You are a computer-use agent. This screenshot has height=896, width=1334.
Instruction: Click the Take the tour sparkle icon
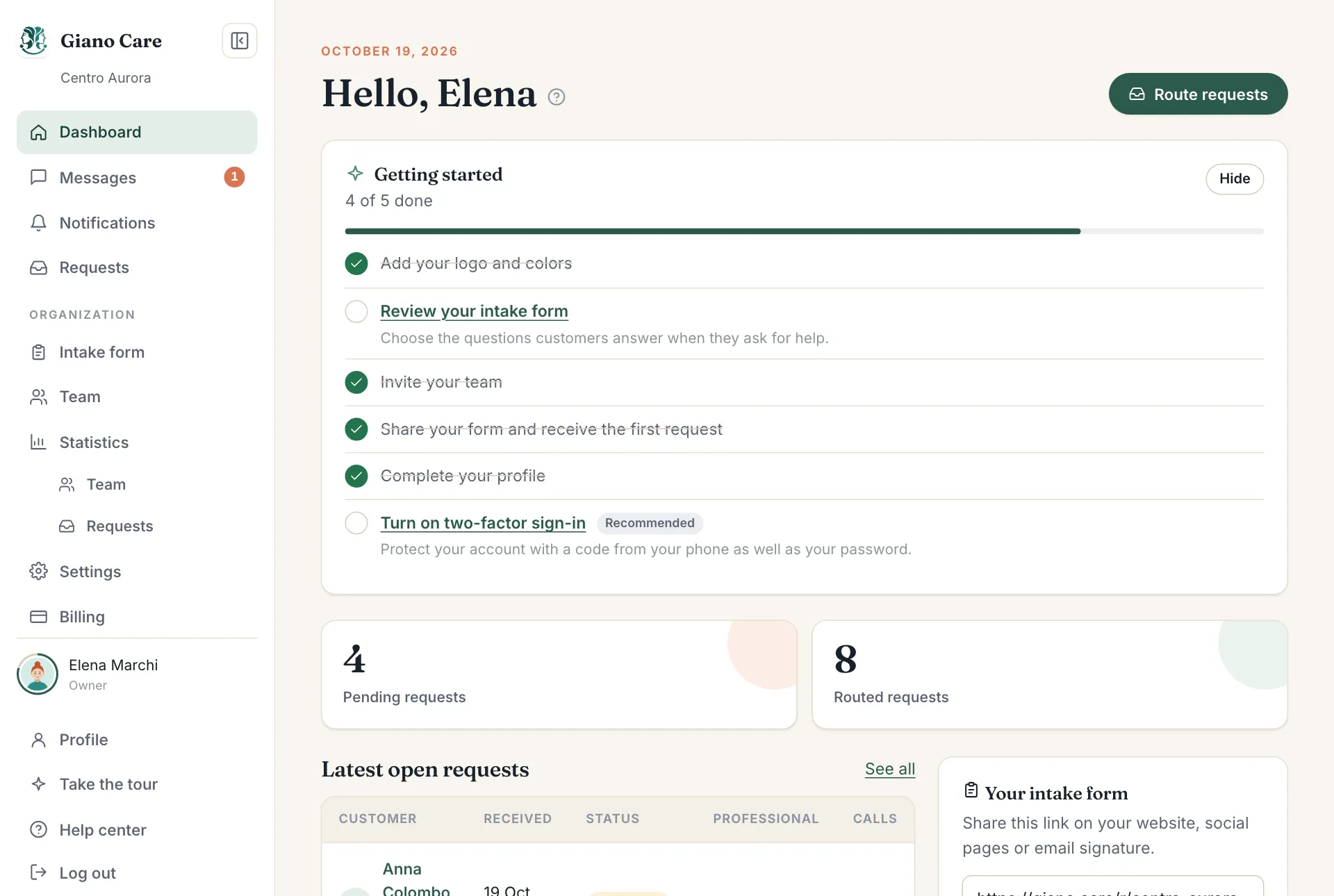pos(39,784)
